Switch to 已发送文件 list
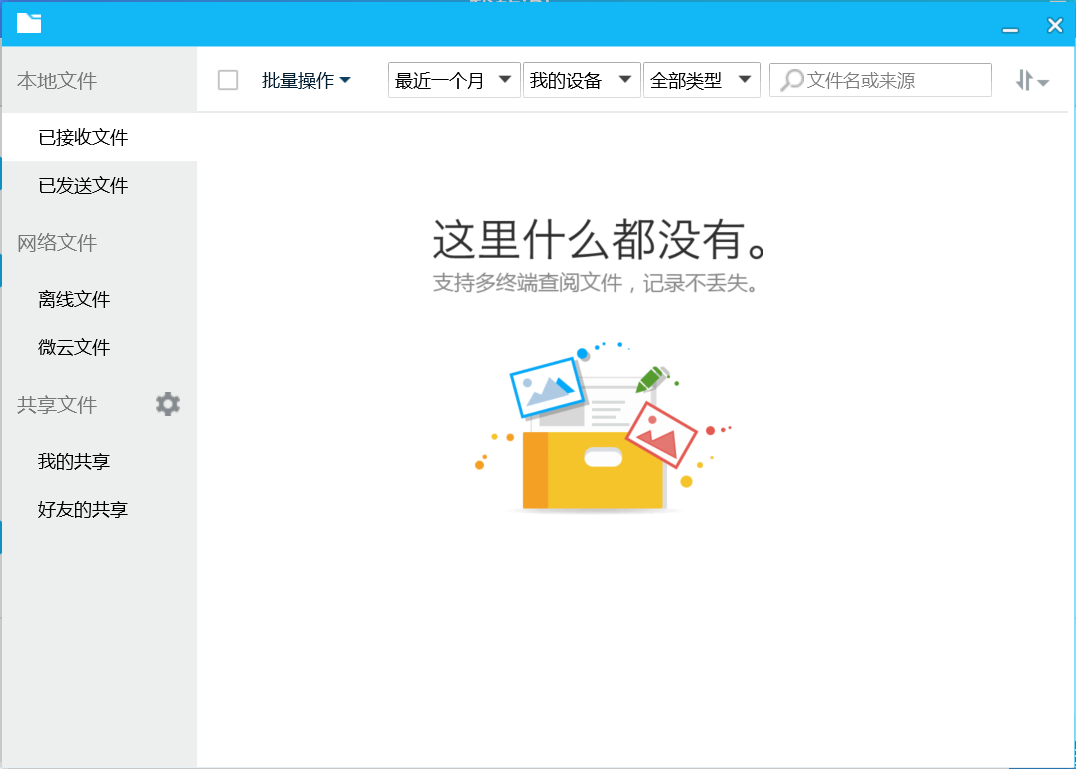 83,185
